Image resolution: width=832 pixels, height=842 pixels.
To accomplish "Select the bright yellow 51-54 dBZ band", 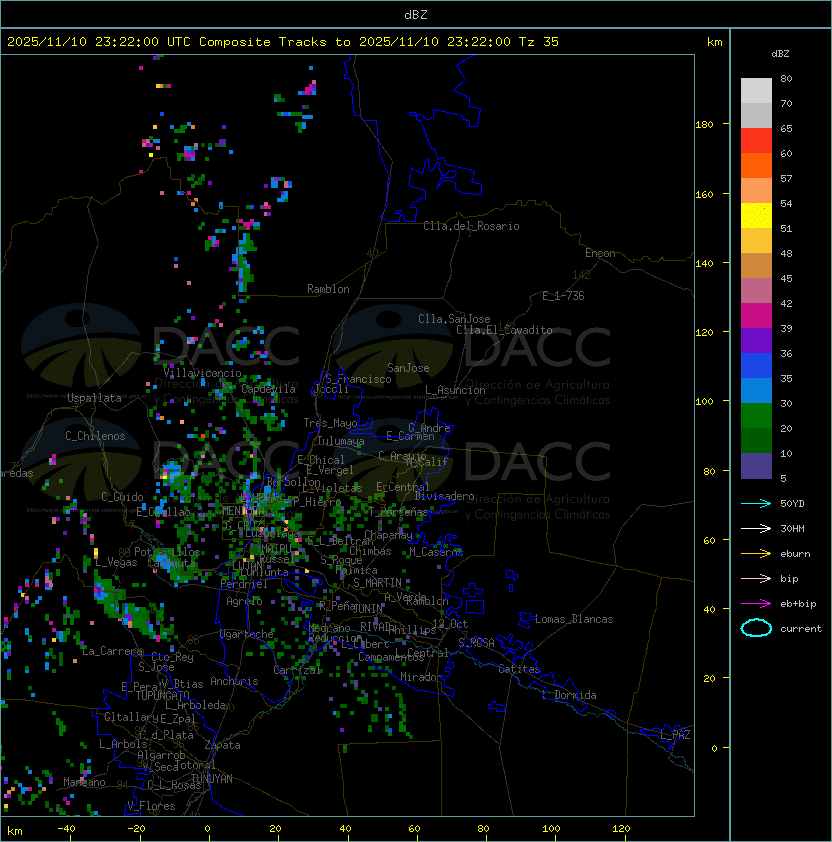I will 756,215.
